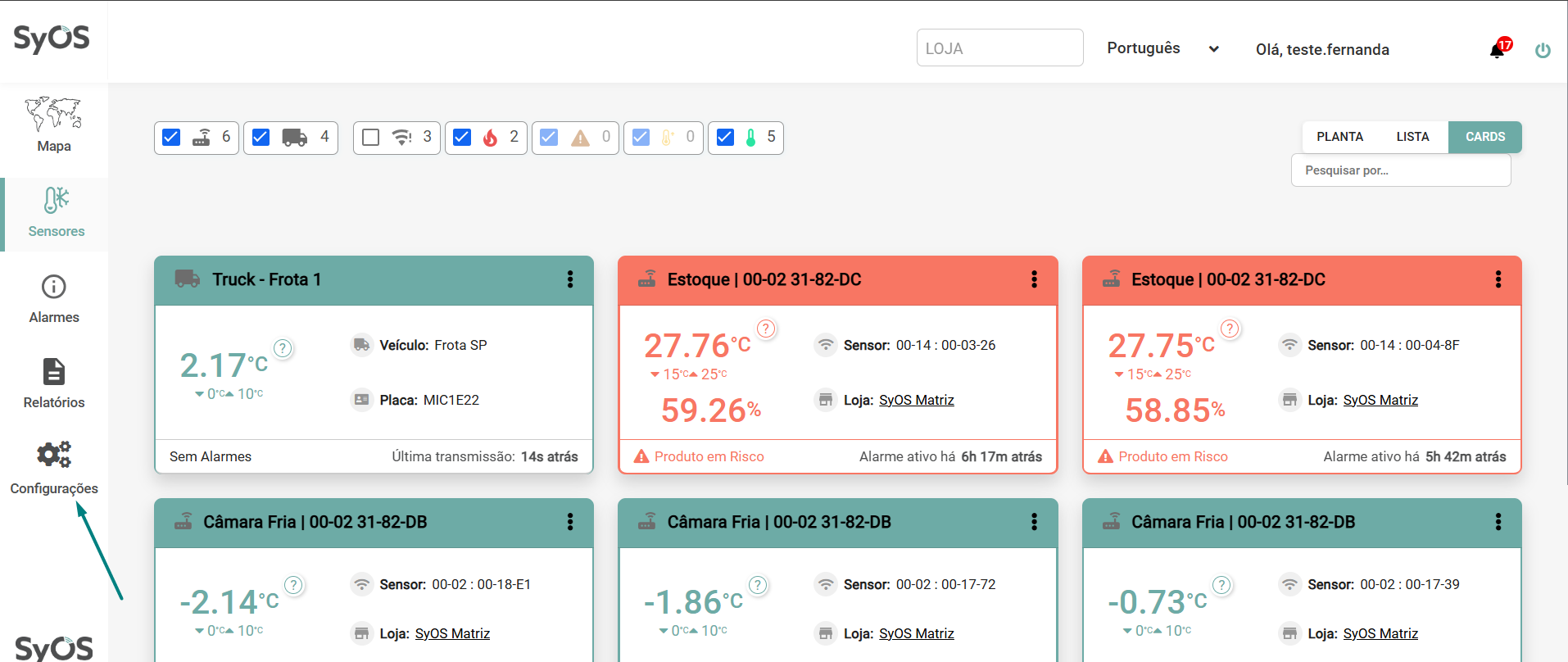Click Veículo truck icon beside Frota SP

click(361, 345)
